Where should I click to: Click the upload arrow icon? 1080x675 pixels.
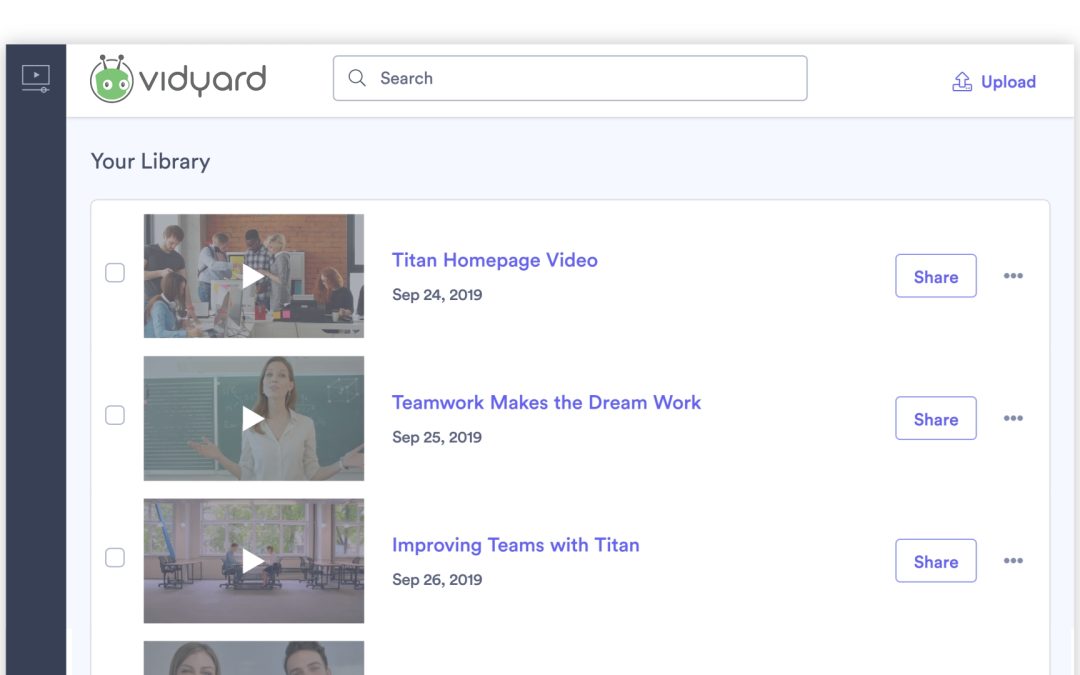pyautogui.click(x=962, y=81)
